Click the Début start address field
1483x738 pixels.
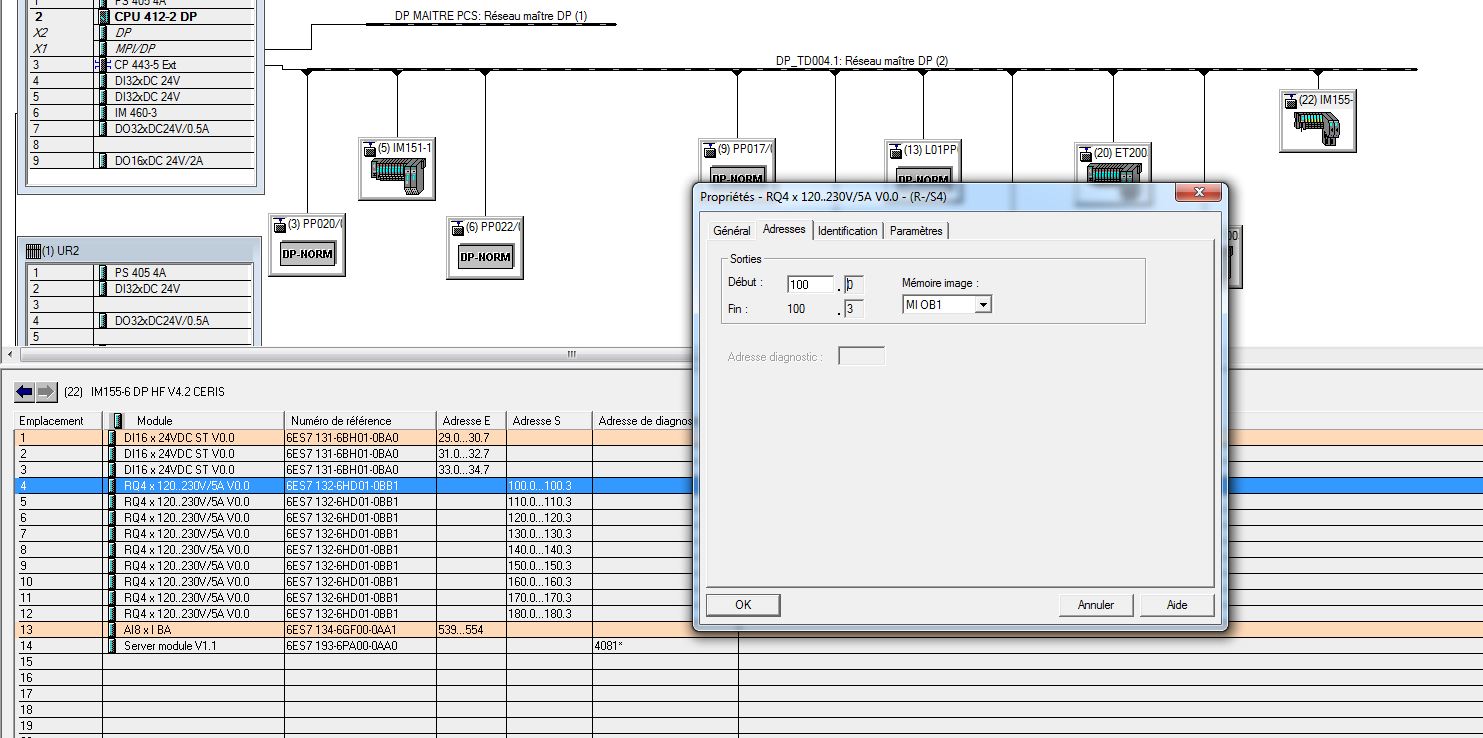coord(810,285)
